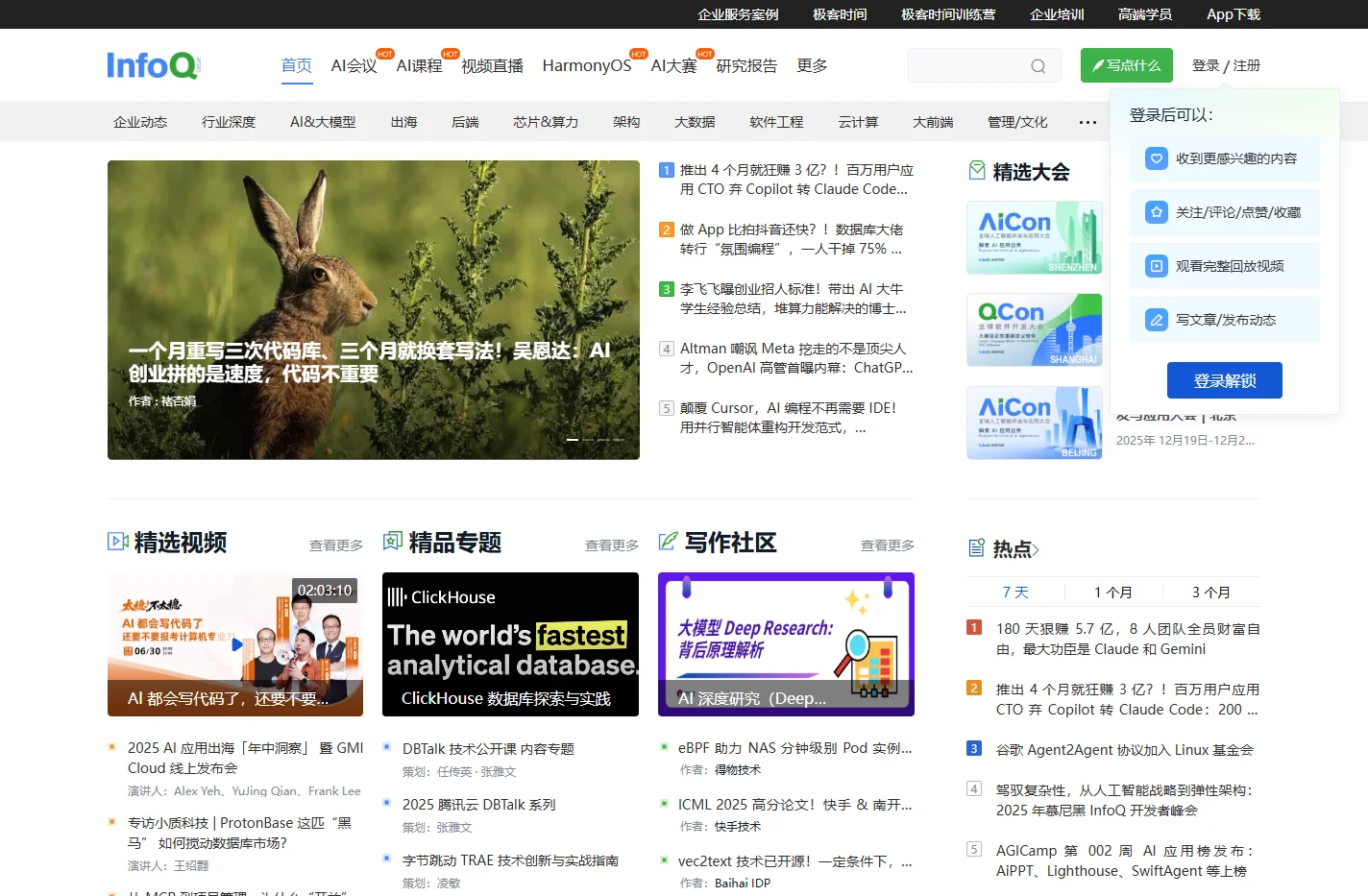
Task: Switch hot list to 3 个月 tab
Action: pos(1211,593)
